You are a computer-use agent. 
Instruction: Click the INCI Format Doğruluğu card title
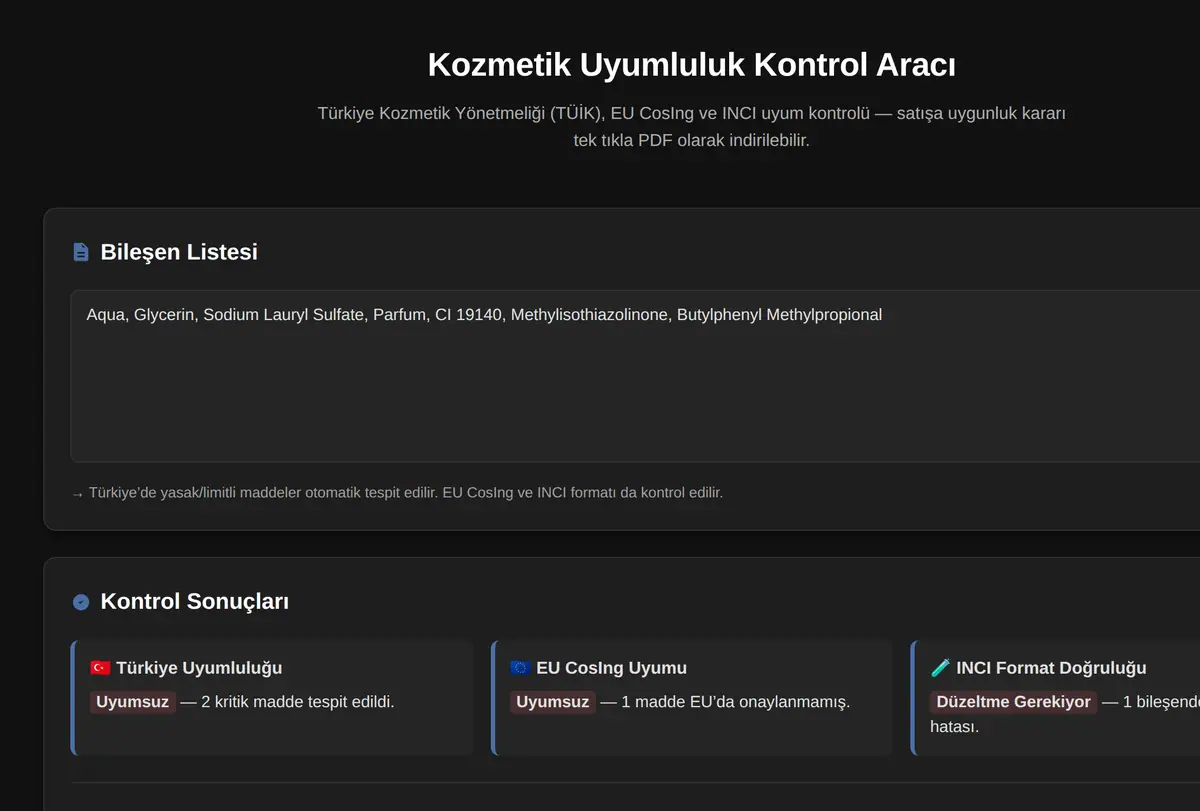1051,668
